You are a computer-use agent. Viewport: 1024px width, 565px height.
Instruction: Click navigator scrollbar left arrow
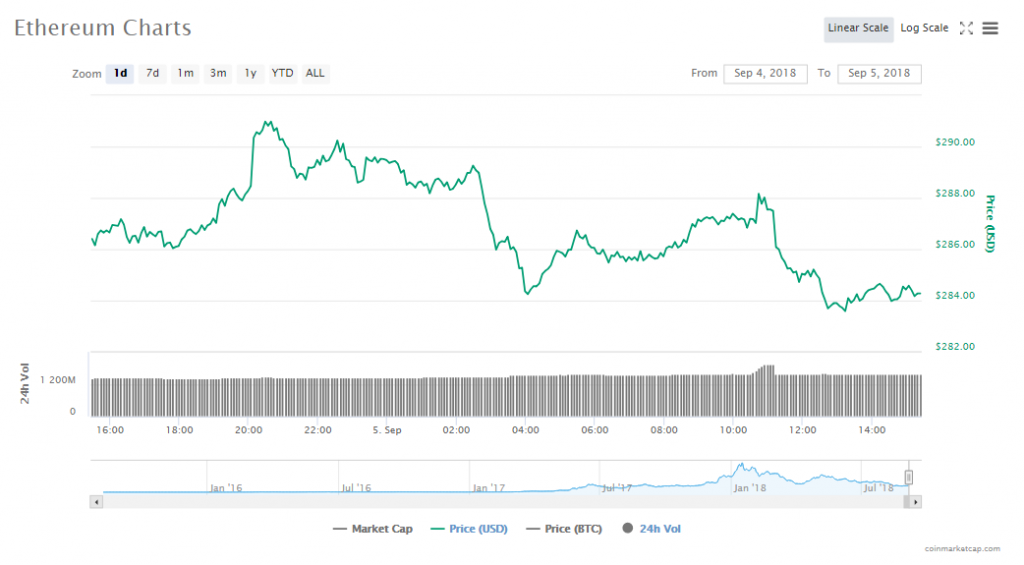coord(97,501)
